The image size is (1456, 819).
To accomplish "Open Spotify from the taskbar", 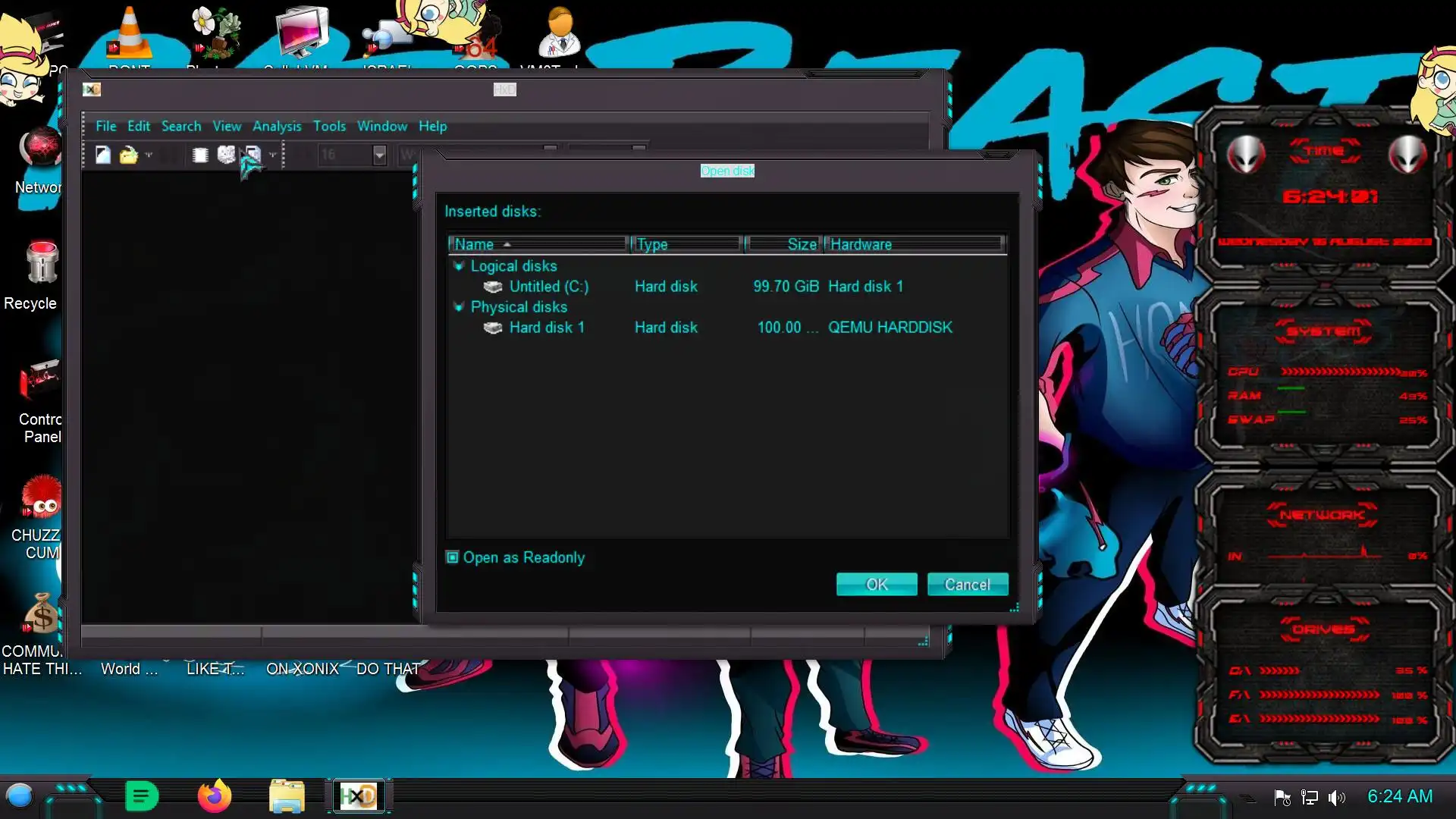I will (x=141, y=796).
